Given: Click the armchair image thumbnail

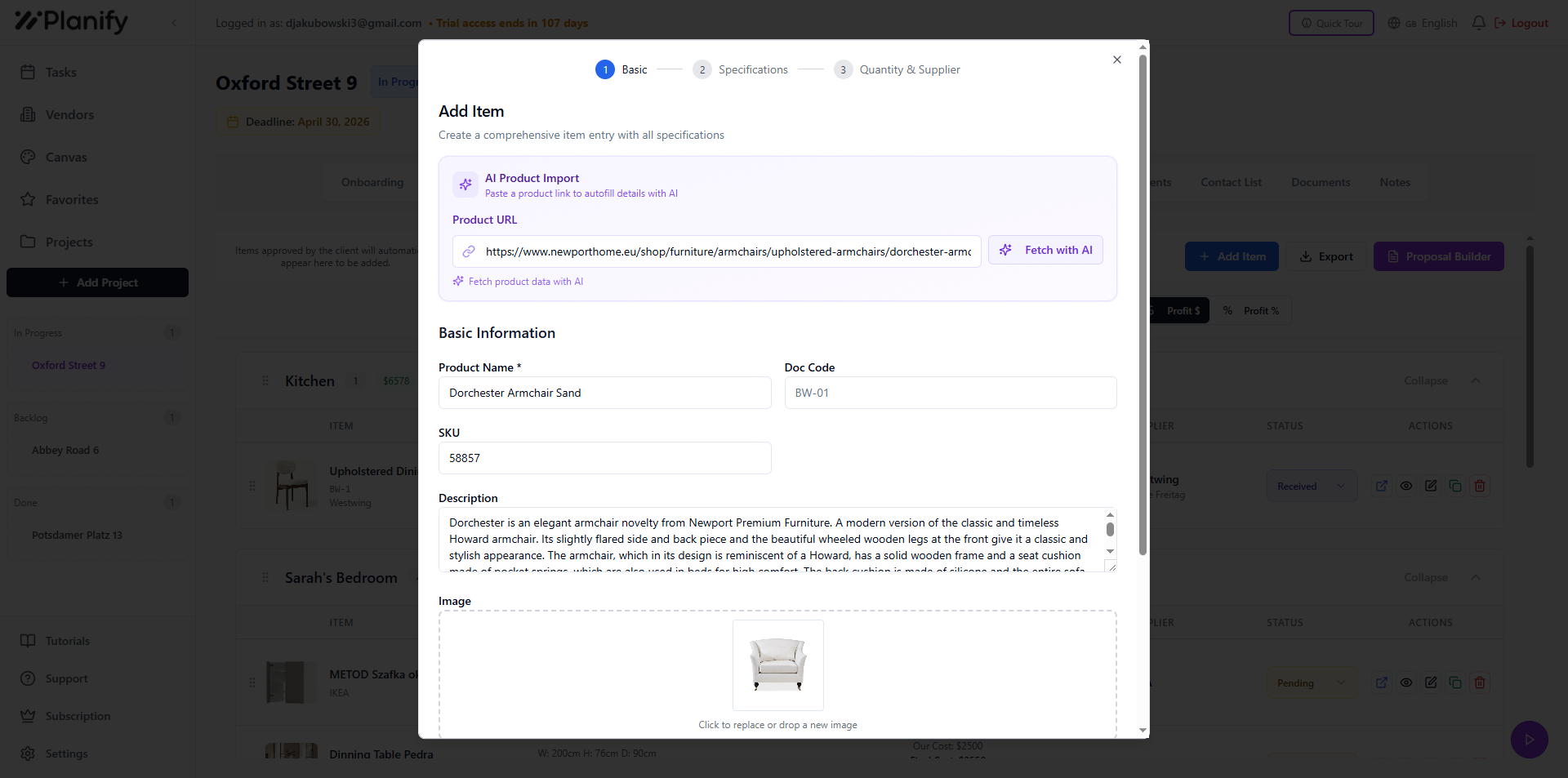Looking at the screenshot, I should point(777,665).
